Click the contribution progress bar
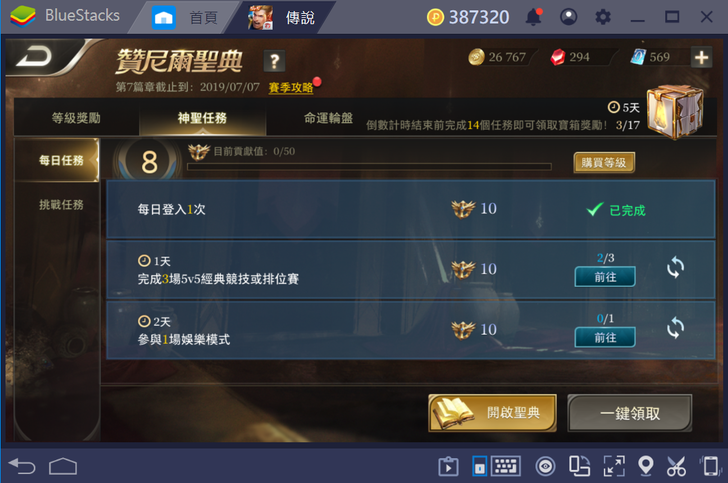The image size is (728, 483). tap(369, 166)
